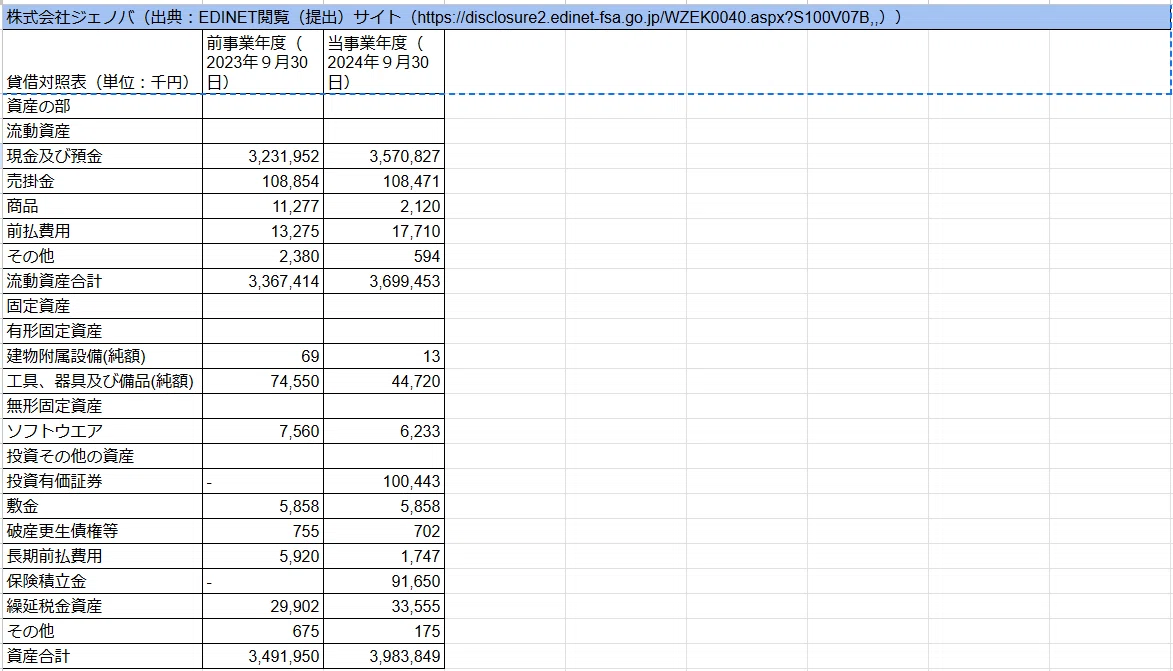Image resolution: width=1173 pixels, height=671 pixels.
Task: Select cell value 91,650
Action: pyautogui.click(x=384, y=582)
